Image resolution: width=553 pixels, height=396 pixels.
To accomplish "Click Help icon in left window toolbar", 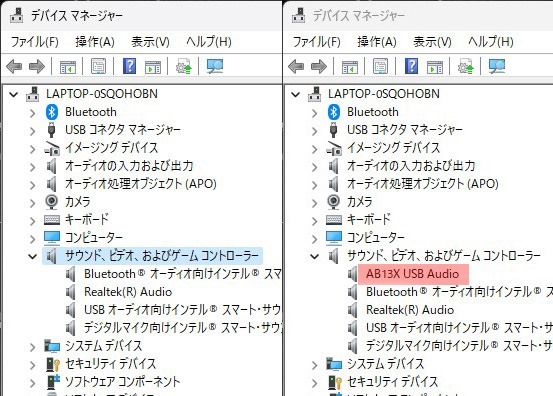I will pos(129,66).
